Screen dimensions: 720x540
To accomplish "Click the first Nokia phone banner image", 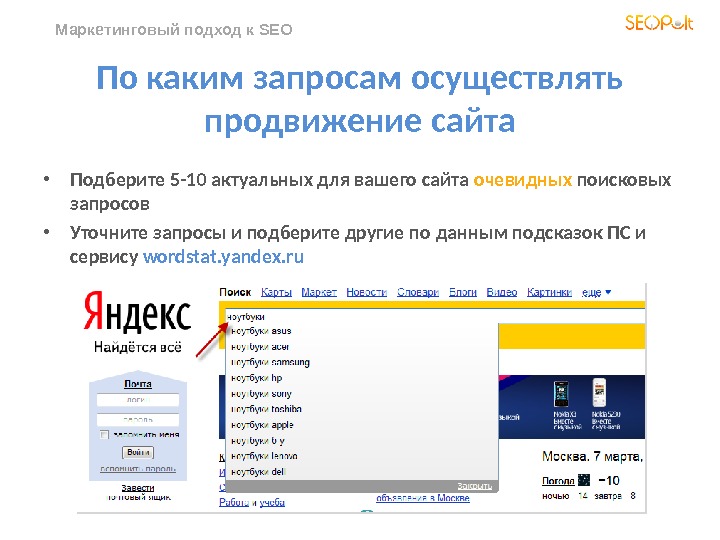I will pos(561,394).
